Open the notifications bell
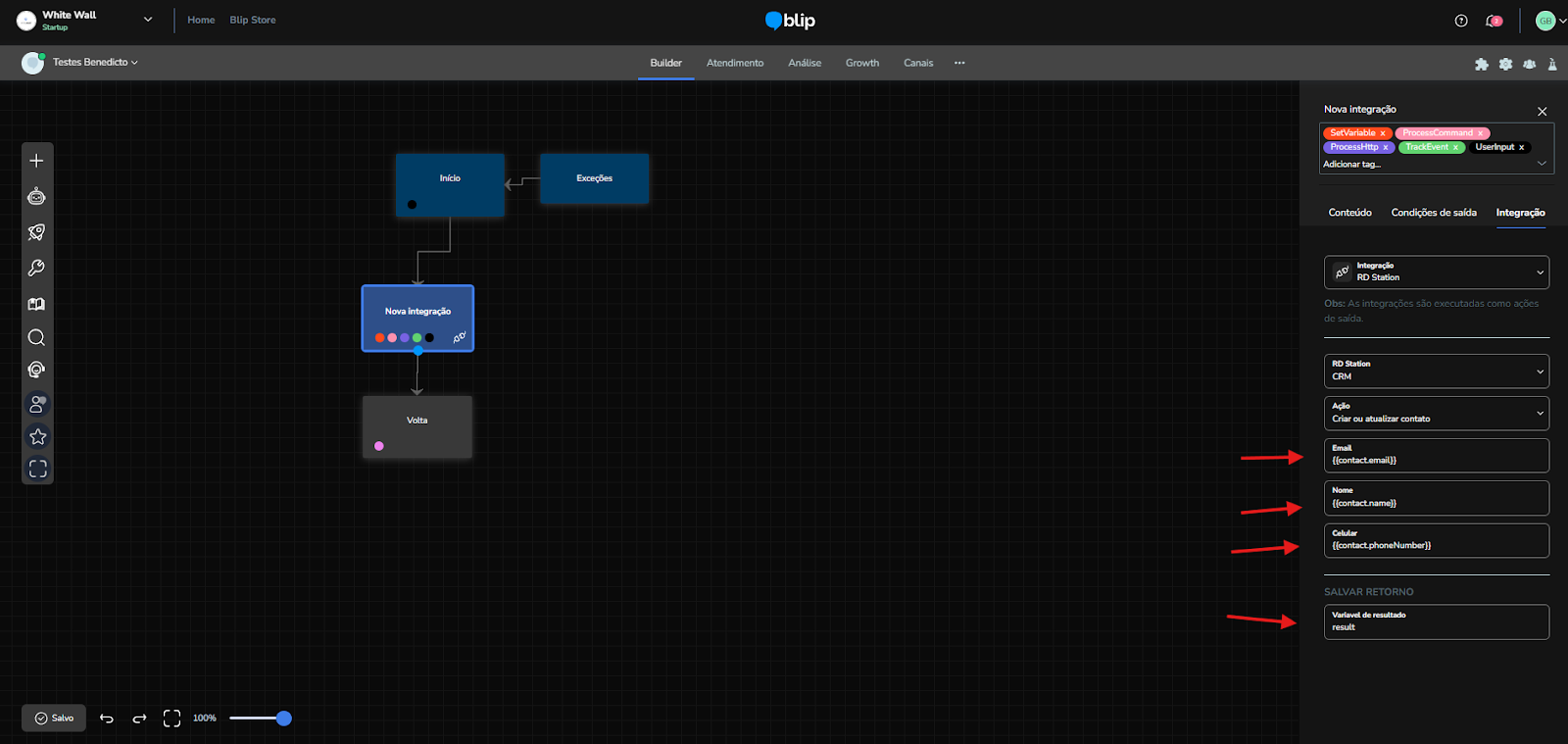The height and width of the screenshot is (744, 1568). pyautogui.click(x=1493, y=21)
